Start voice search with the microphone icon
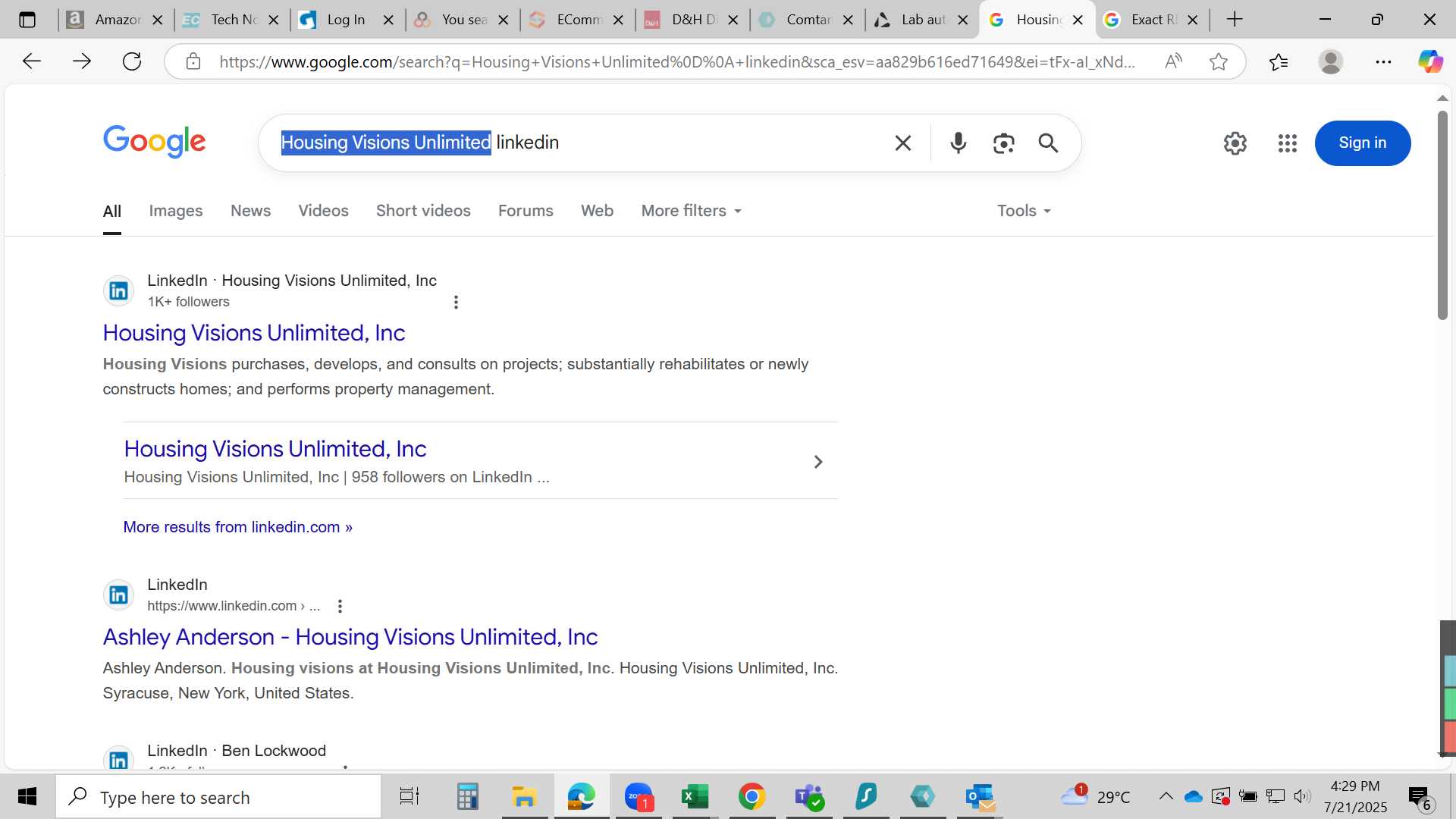Viewport: 1456px width, 819px height. (x=959, y=143)
